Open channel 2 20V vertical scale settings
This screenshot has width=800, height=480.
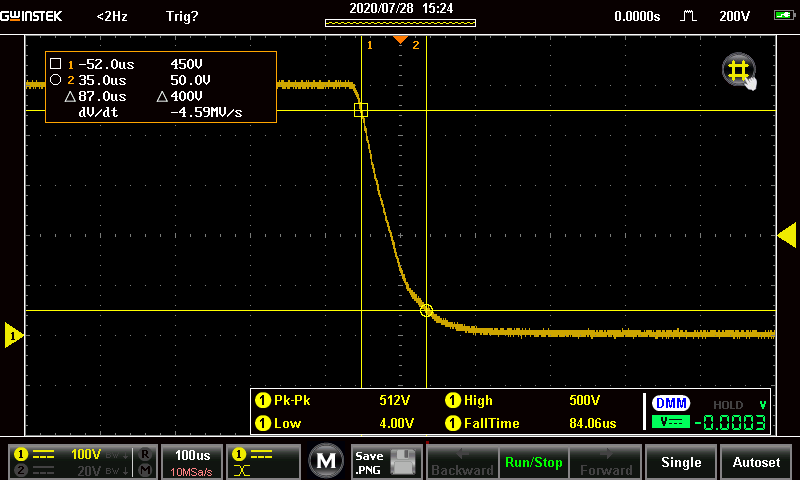pyautogui.click(x=72, y=470)
